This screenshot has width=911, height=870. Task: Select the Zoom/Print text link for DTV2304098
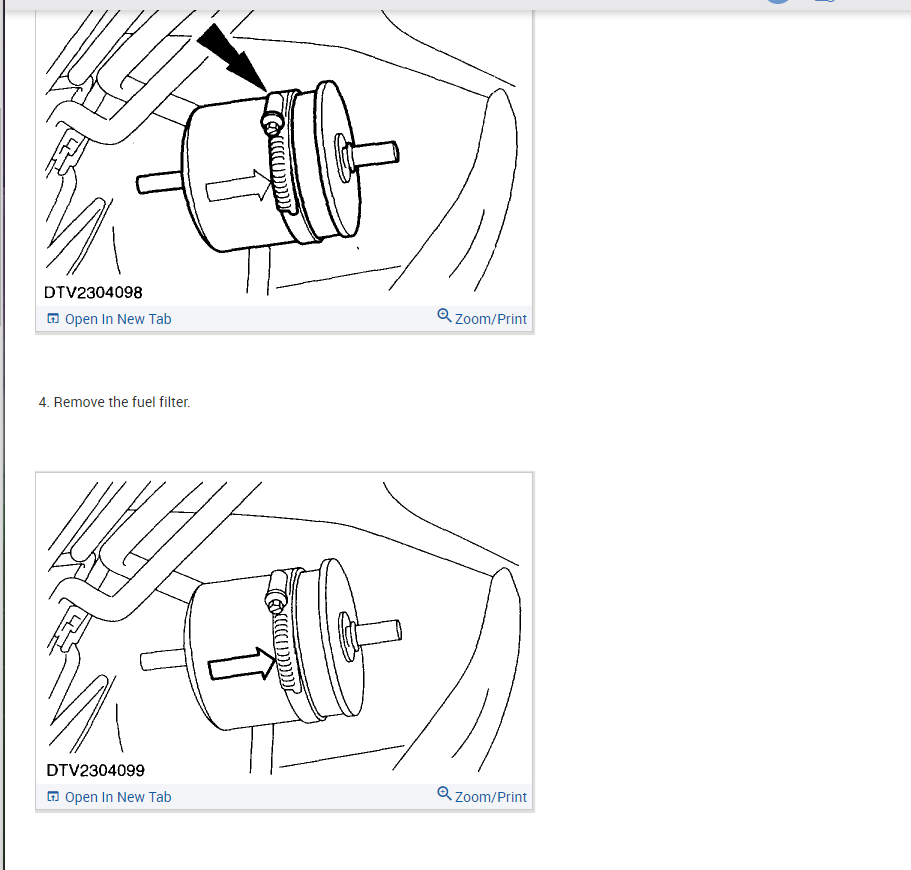click(491, 319)
